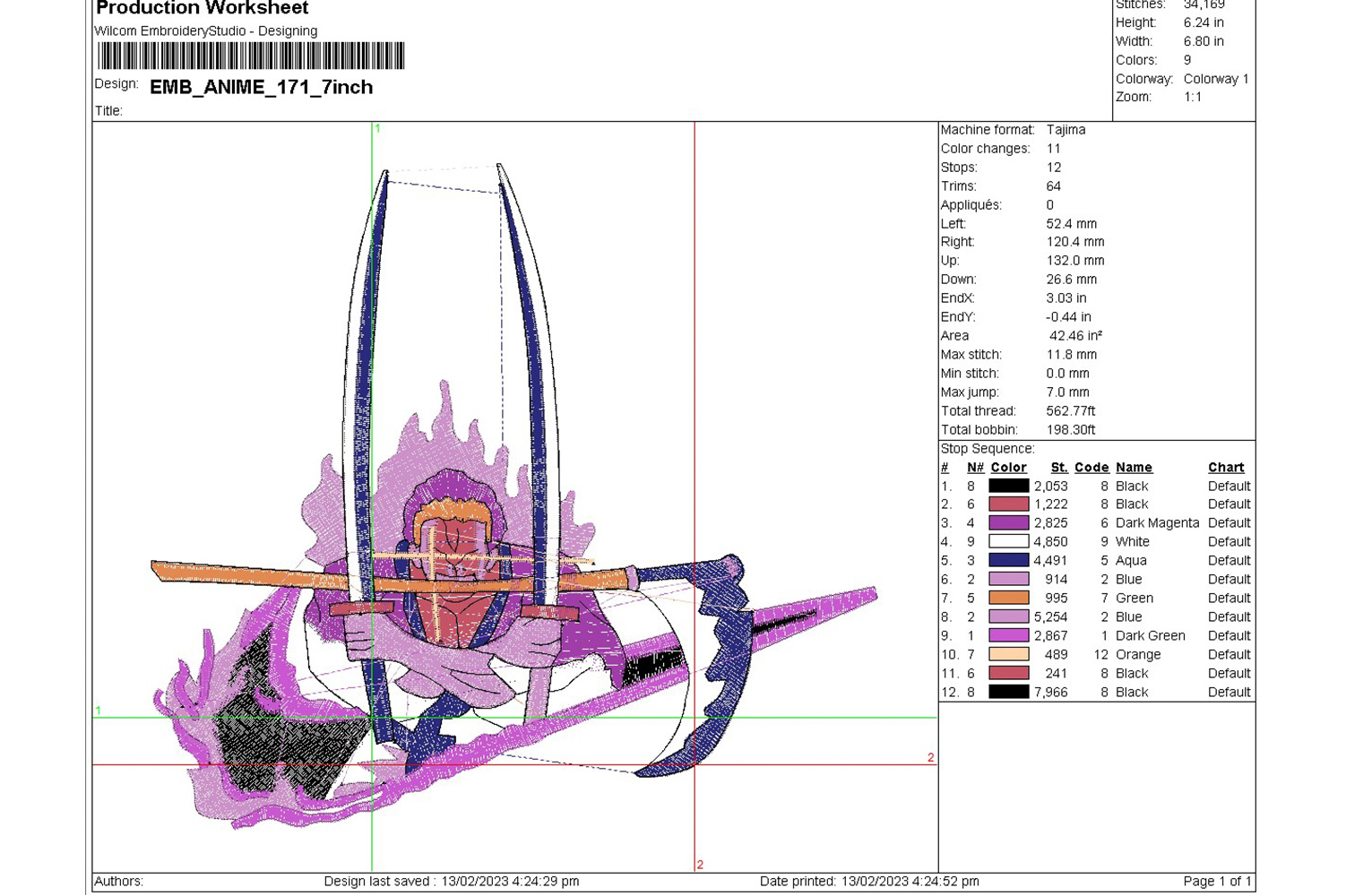
Task: Click the pink swatch labeled Dark Green
Action: 1008,636
